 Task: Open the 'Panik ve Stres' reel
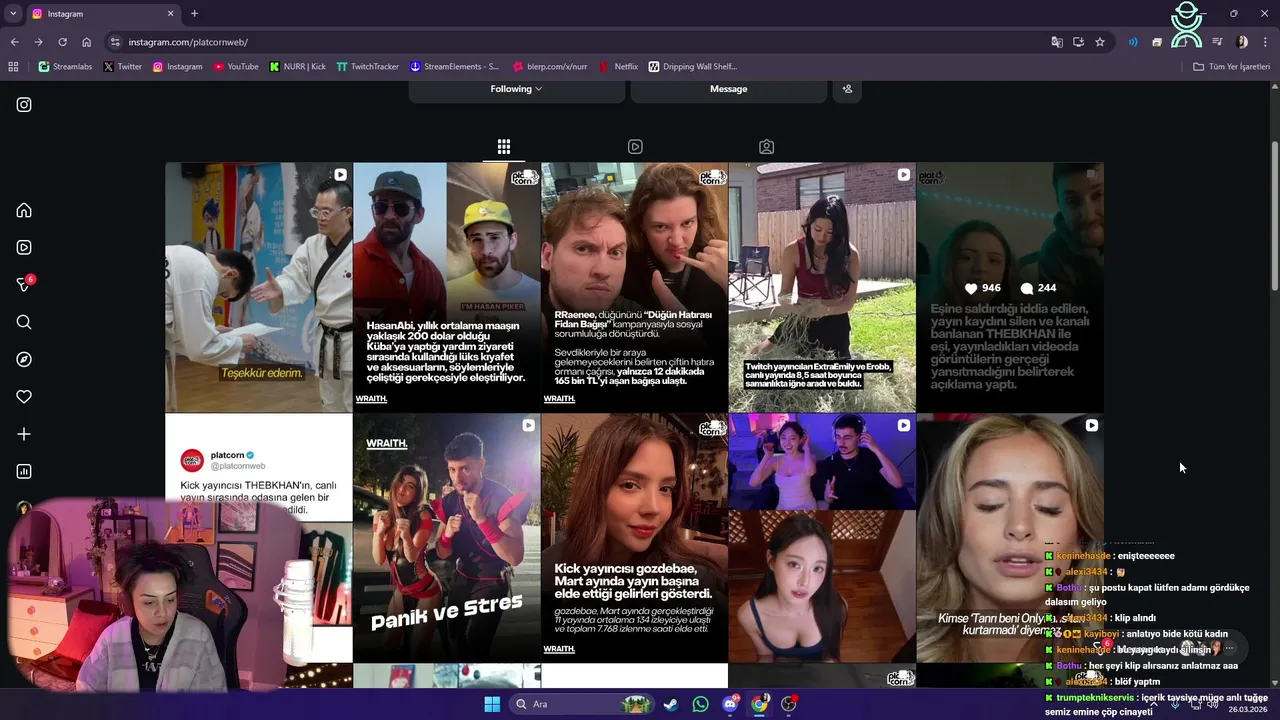[447, 538]
